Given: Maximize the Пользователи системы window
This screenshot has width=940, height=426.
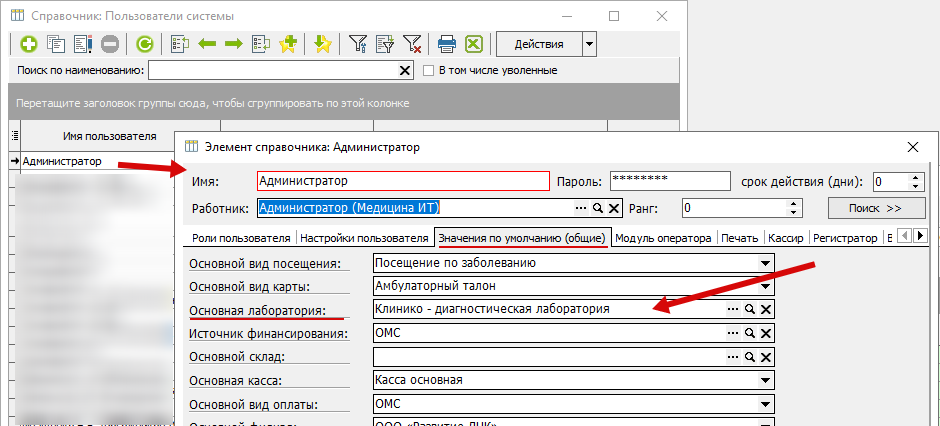Looking at the screenshot, I should point(613,16).
